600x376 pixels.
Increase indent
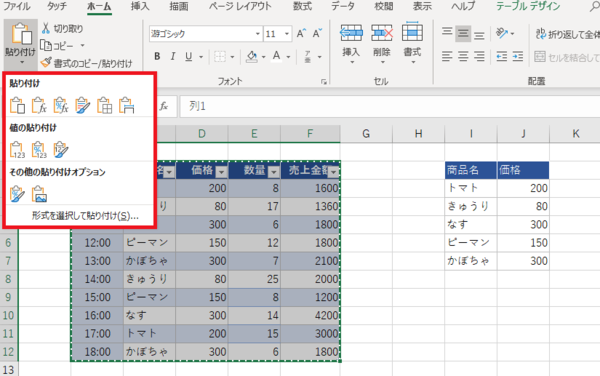(518, 57)
